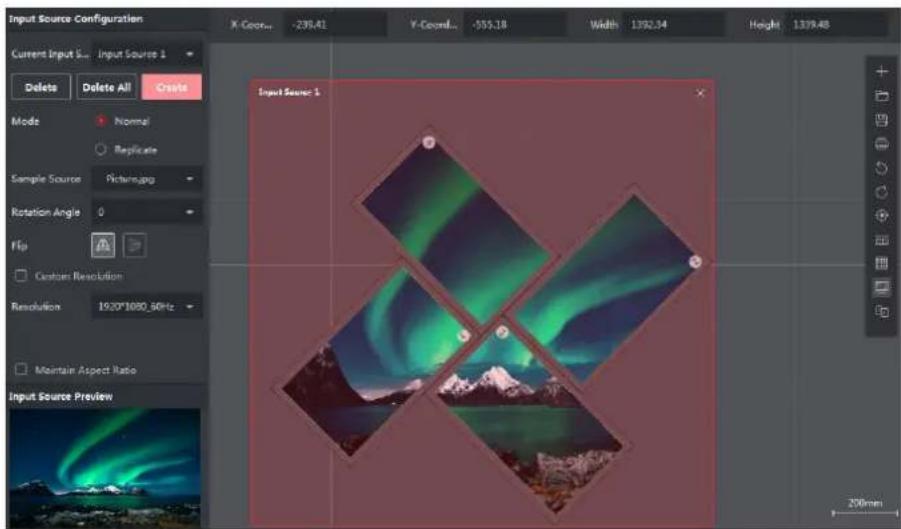Open Current Input Source dropdown
Viewport: 901px width, 529px height.
(147, 54)
